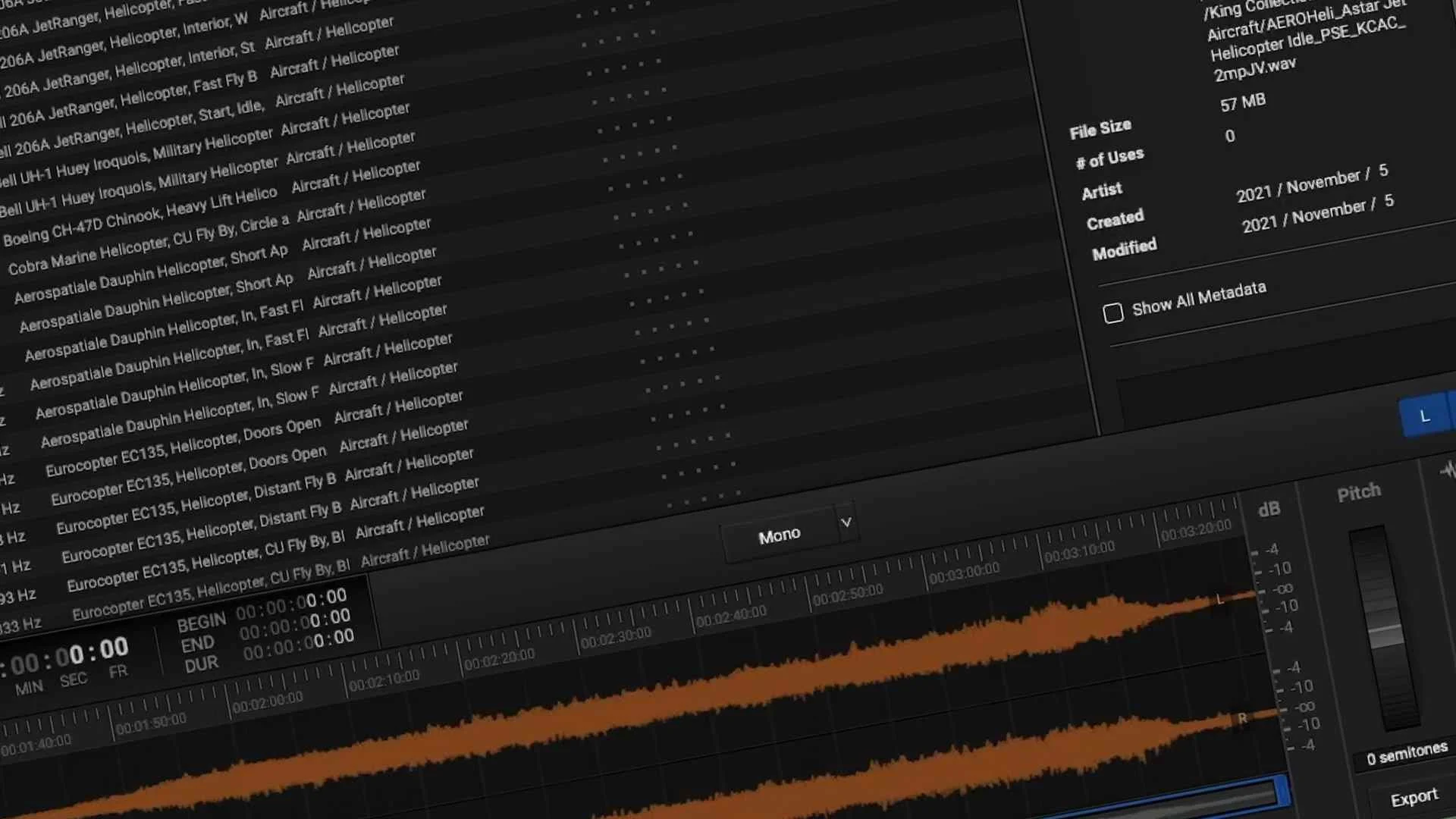The image size is (1456, 819).
Task: Click the BEGIN timecode value
Action: point(291,604)
